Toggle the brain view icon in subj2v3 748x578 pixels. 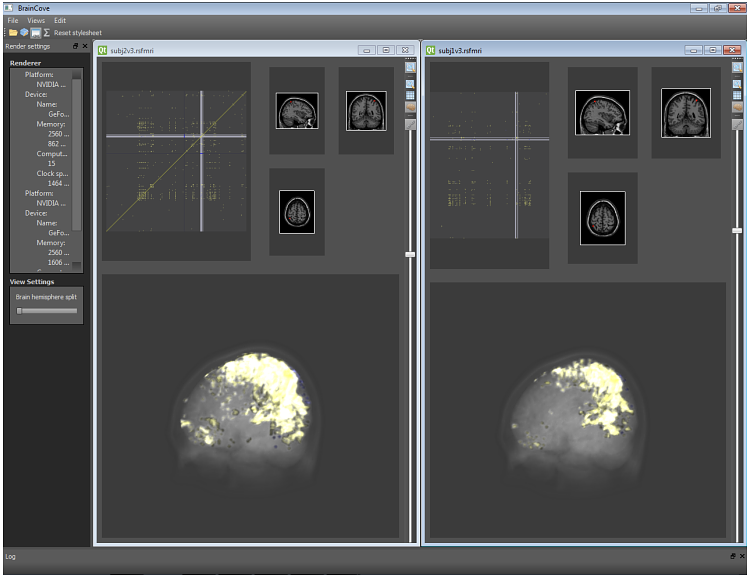(410, 107)
